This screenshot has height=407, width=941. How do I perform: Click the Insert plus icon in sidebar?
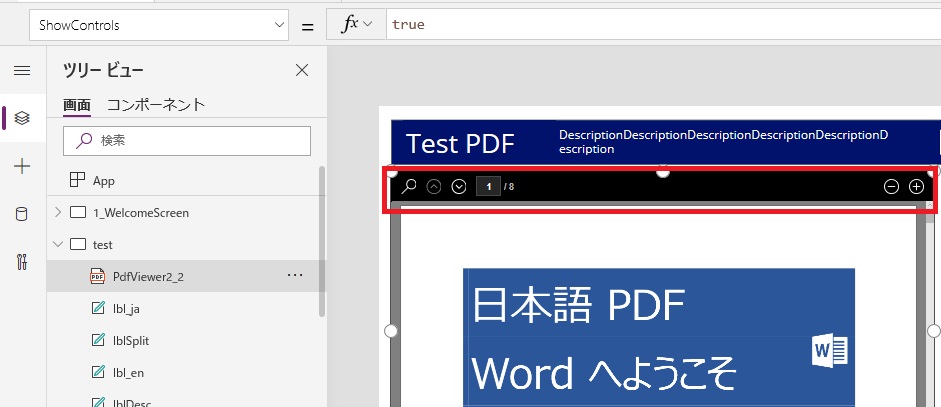pyautogui.click(x=22, y=166)
